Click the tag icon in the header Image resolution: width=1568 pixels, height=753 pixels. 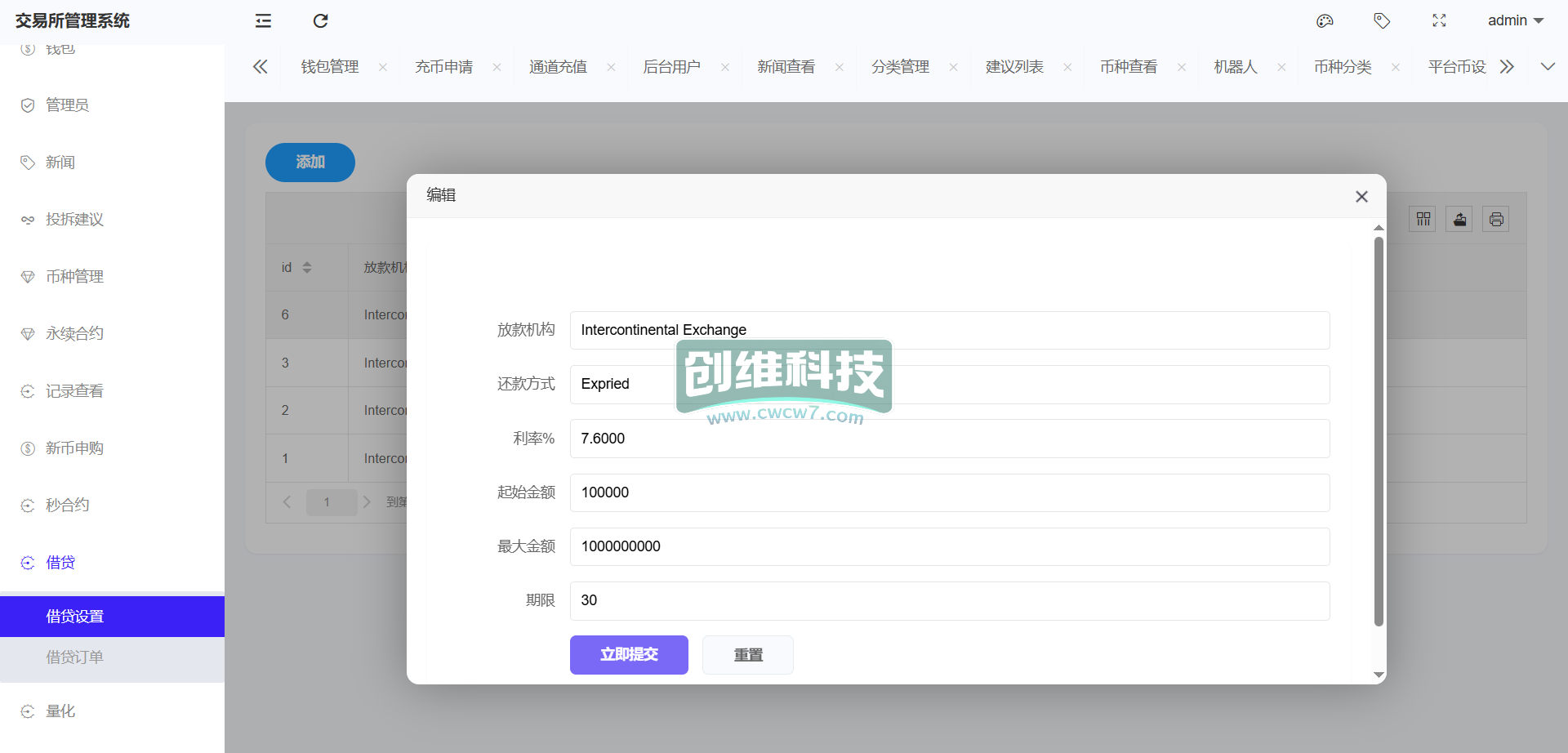1382,21
